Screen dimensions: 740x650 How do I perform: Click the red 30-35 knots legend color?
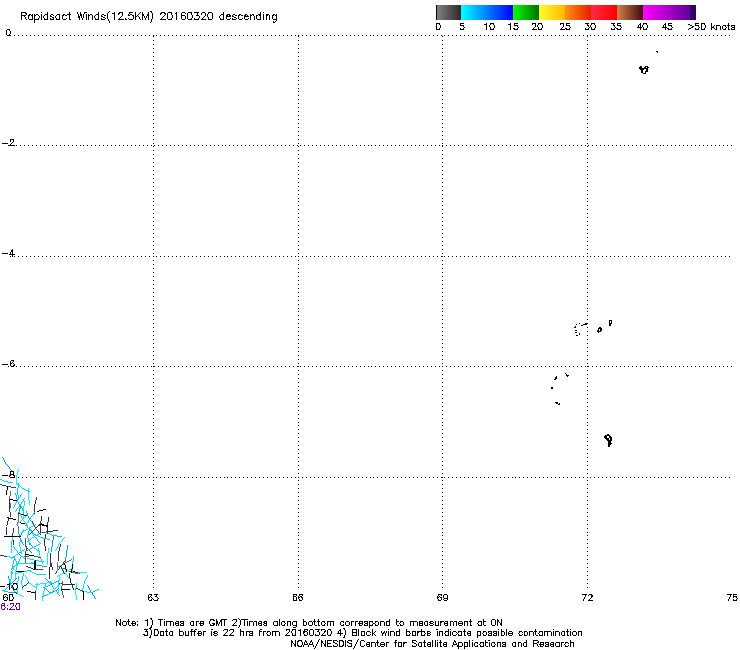click(x=604, y=12)
